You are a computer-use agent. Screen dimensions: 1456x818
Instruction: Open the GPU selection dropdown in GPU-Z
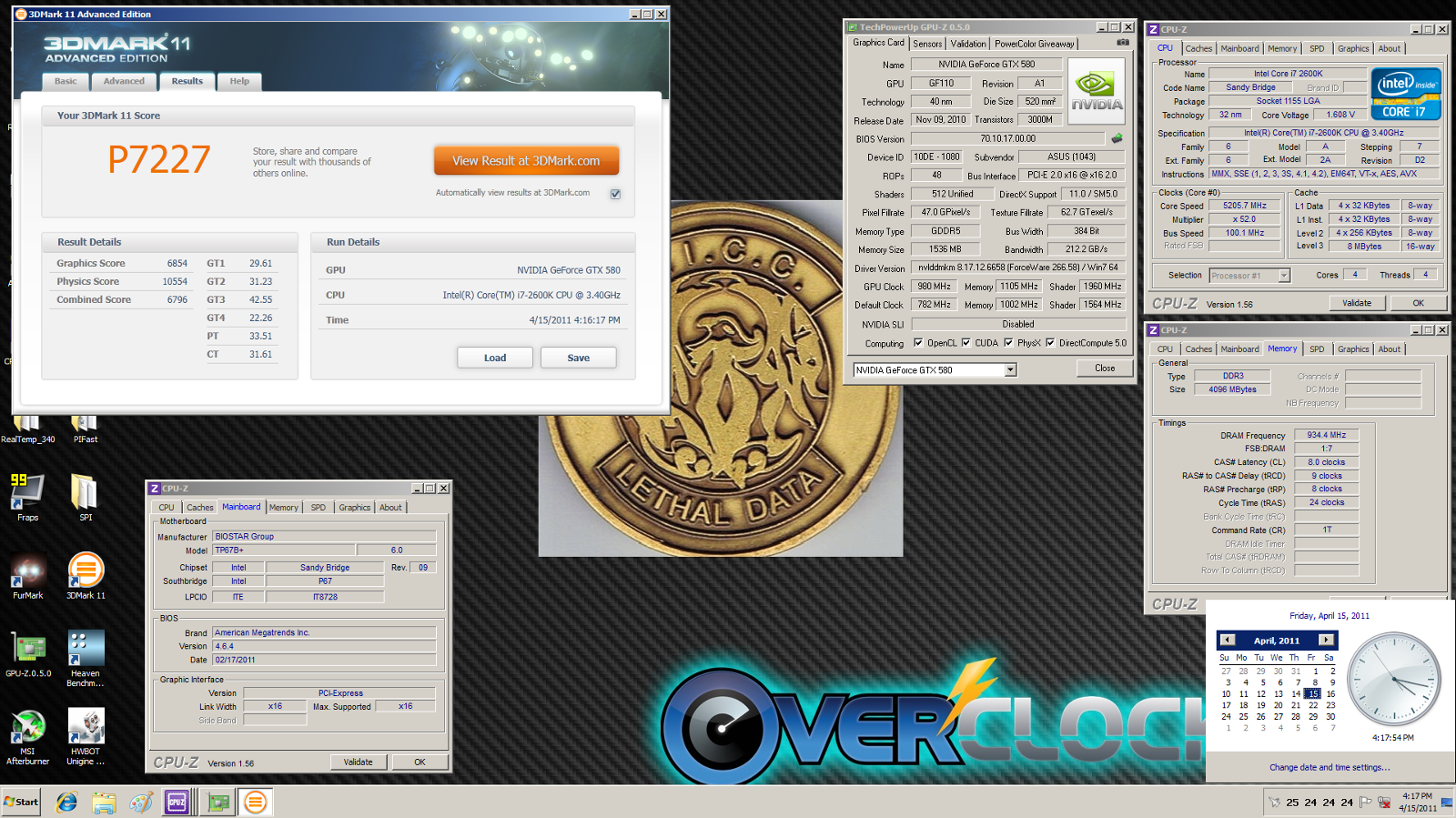click(1010, 369)
